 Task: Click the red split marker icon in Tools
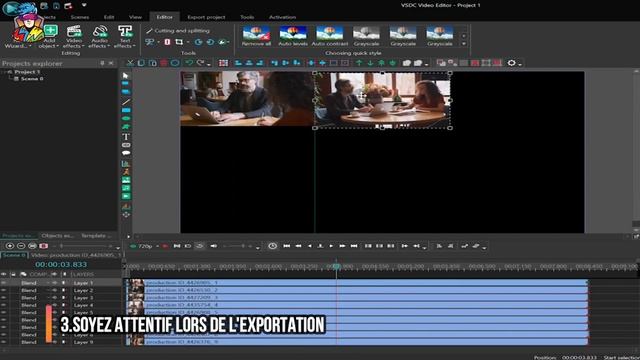point(167,42)
